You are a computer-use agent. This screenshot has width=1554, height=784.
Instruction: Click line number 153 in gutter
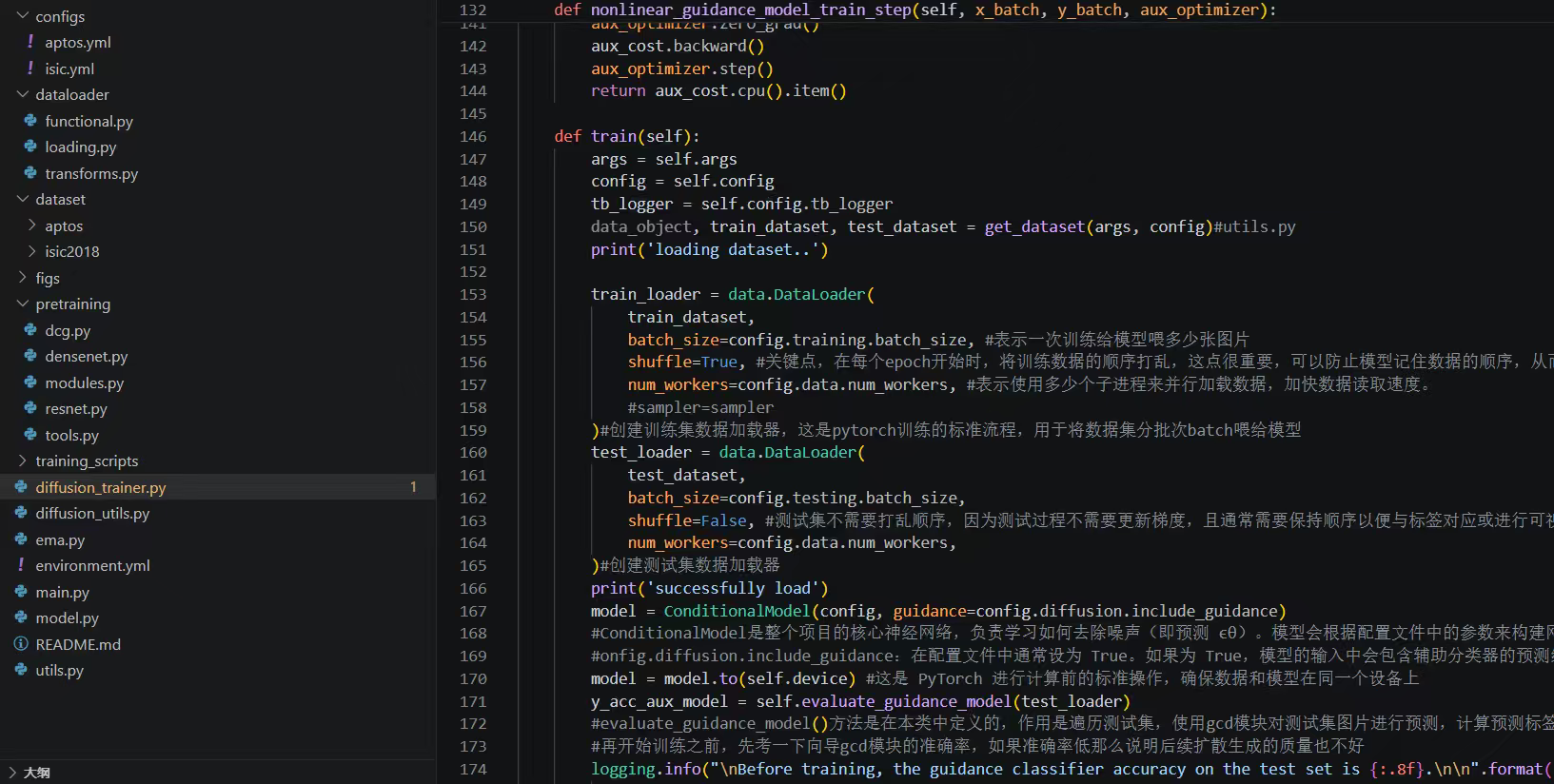click(473, 294)
